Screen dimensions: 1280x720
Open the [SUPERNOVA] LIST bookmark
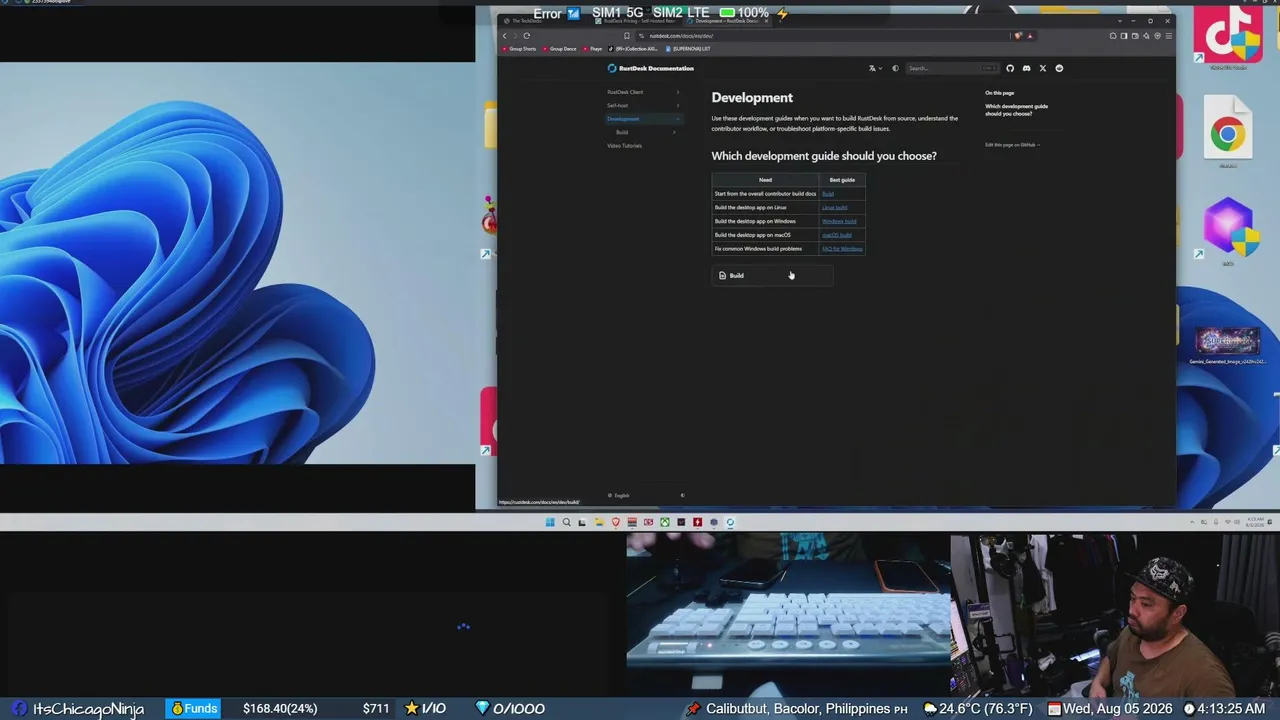(x=688, y=49)
